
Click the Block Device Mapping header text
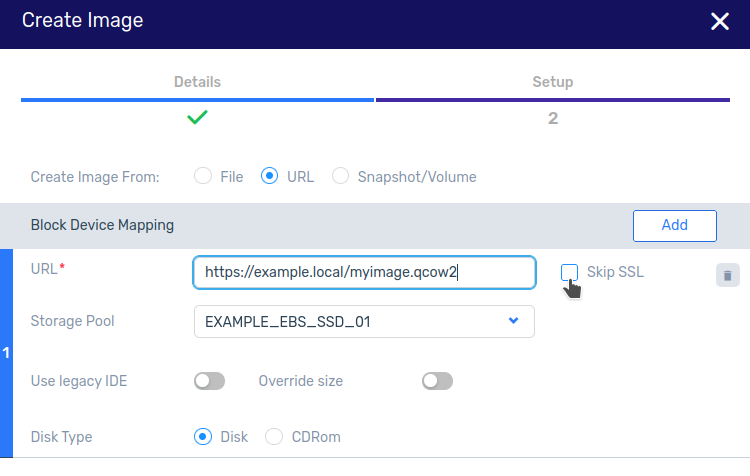click(102, 225)
